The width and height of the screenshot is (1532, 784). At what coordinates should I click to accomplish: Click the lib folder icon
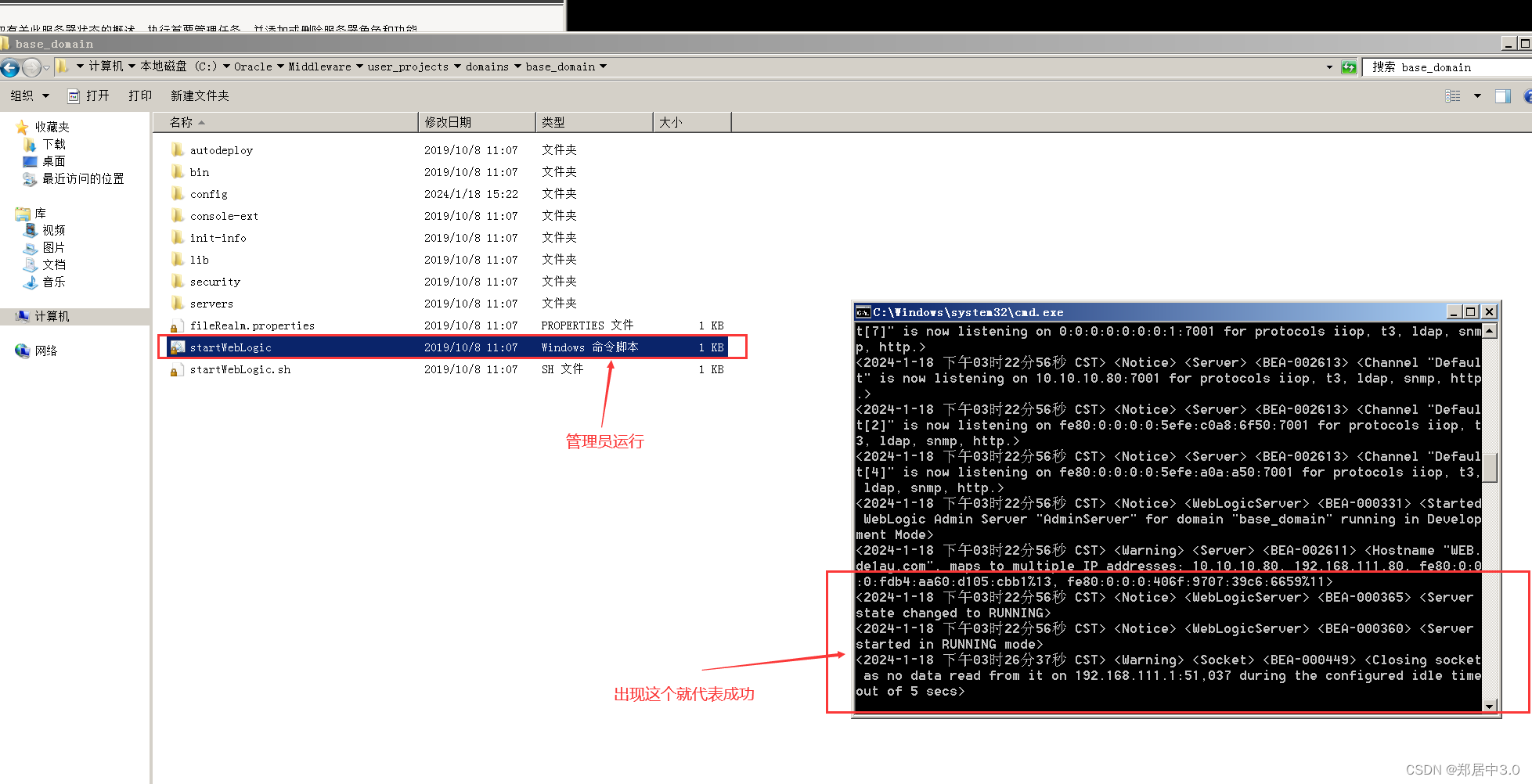(x=178, y=259)
